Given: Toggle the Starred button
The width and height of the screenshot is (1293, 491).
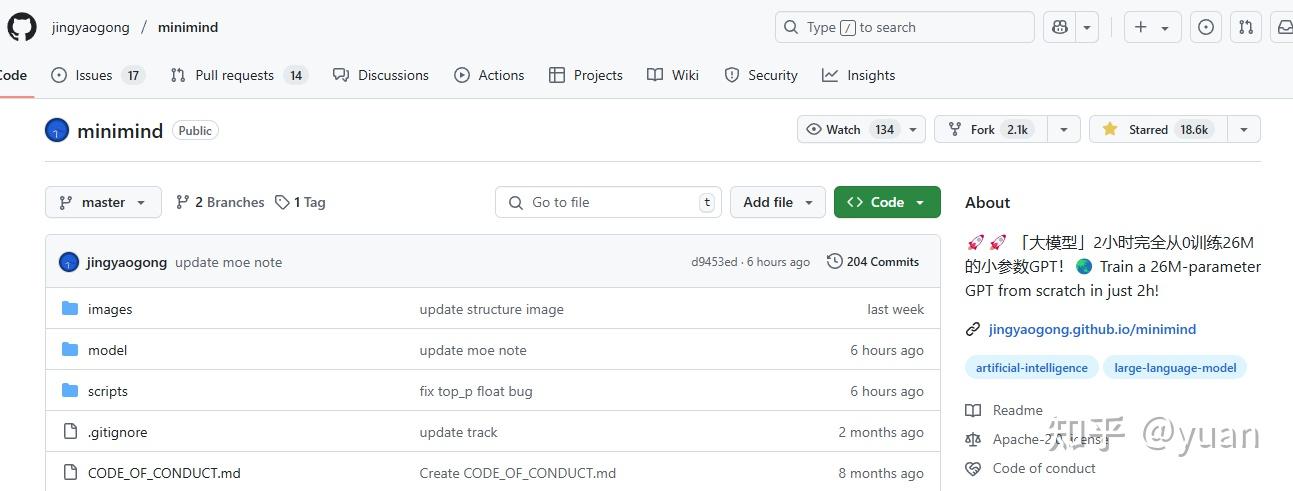Looking at the screenshot, I should coord(1156,129).
